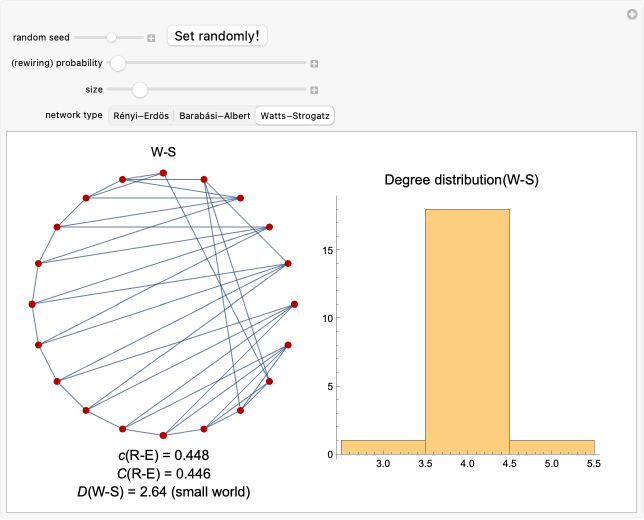Expand rewiring probability slider controls
The image size is (644, 520).
(x=314, y=63)
